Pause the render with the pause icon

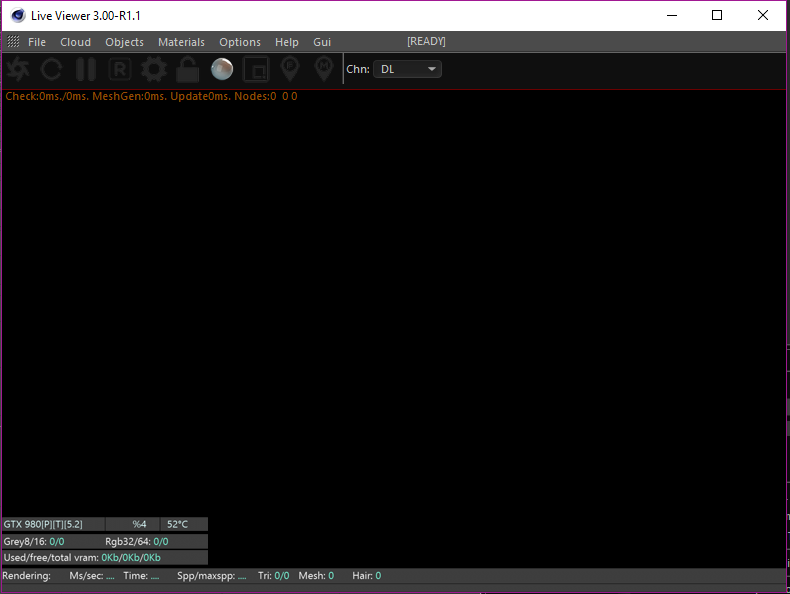[86, 69]
